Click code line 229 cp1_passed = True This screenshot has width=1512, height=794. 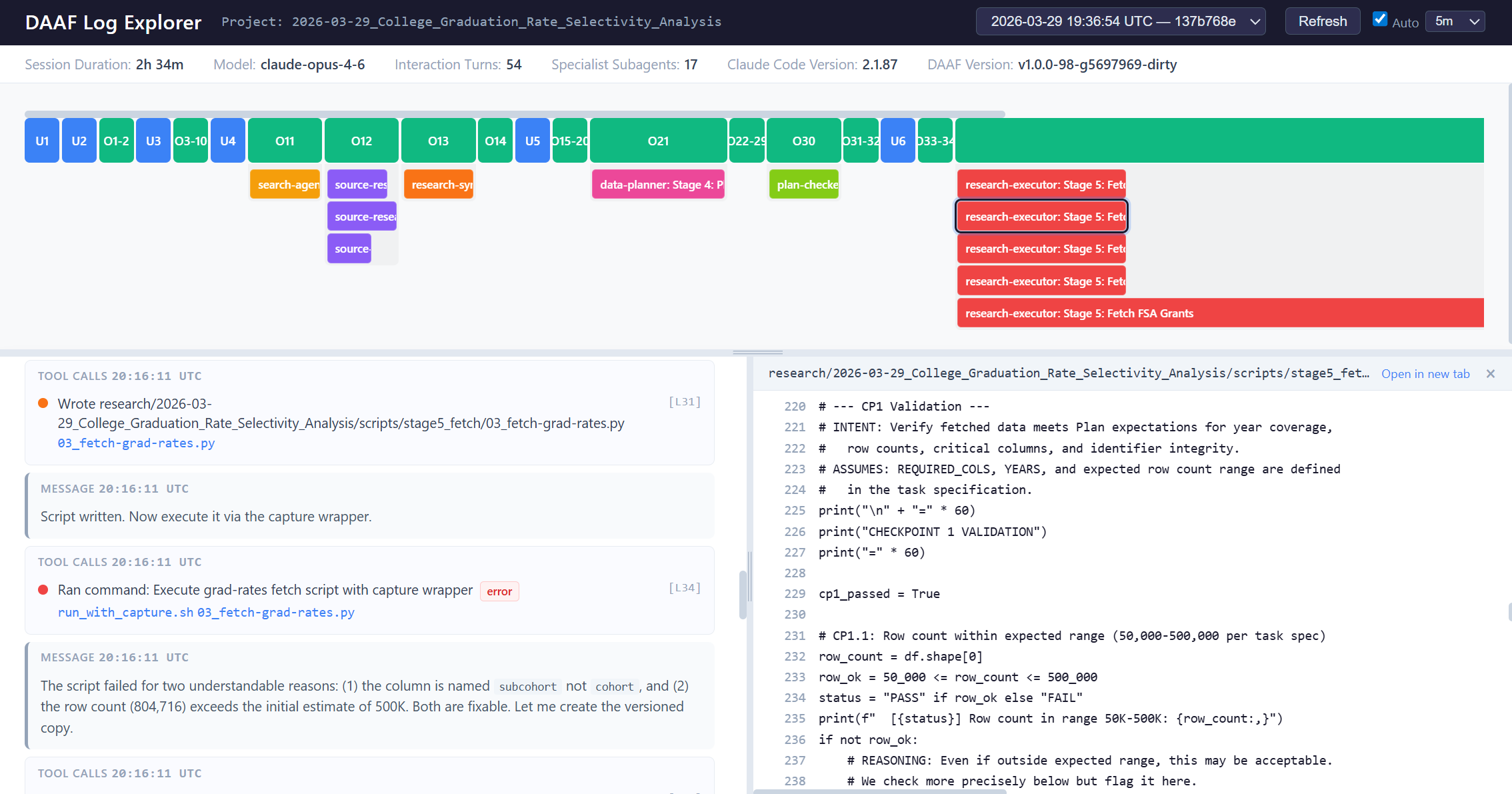(x=879, y=594)
